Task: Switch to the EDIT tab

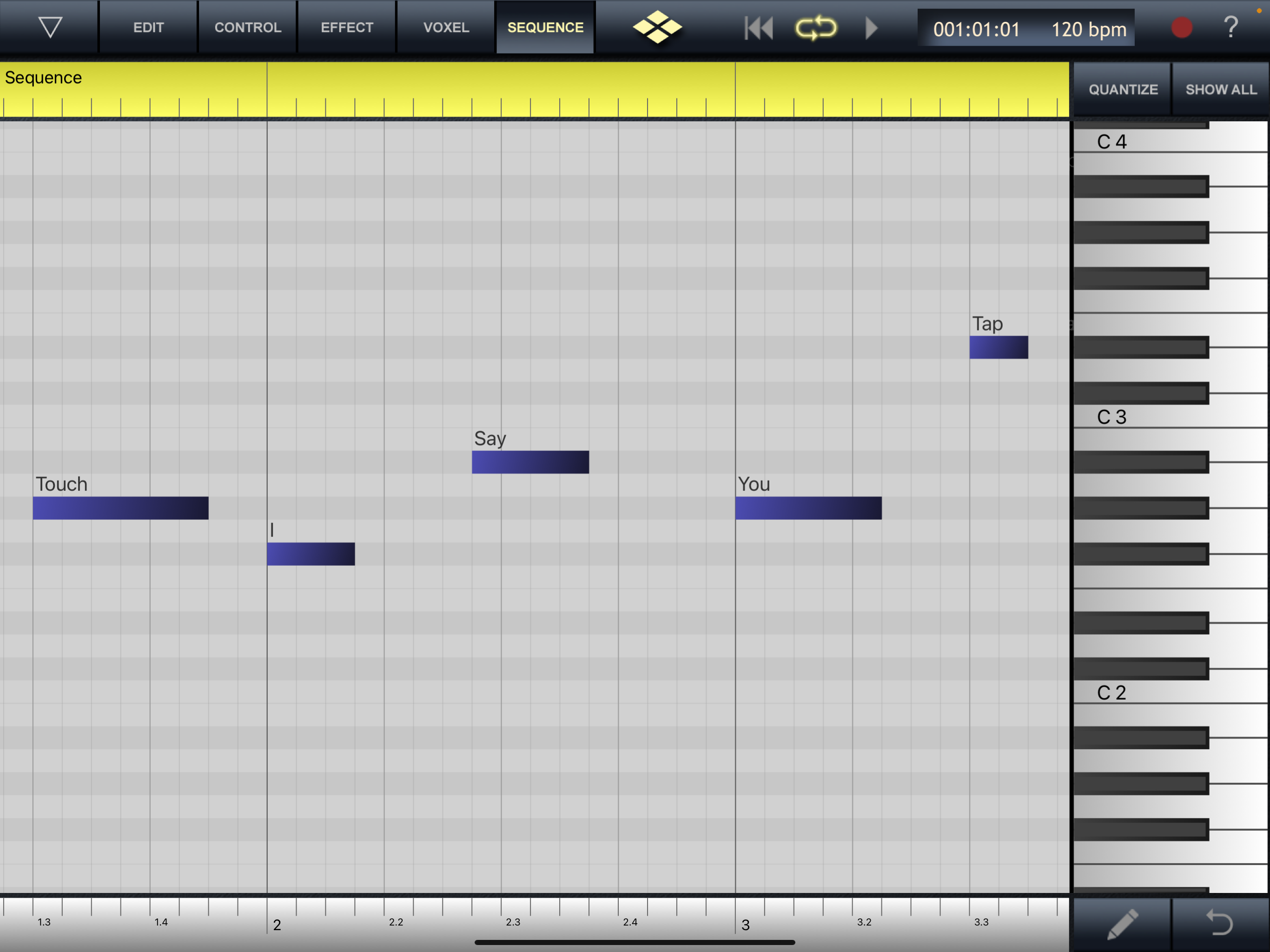Action: 149,27
